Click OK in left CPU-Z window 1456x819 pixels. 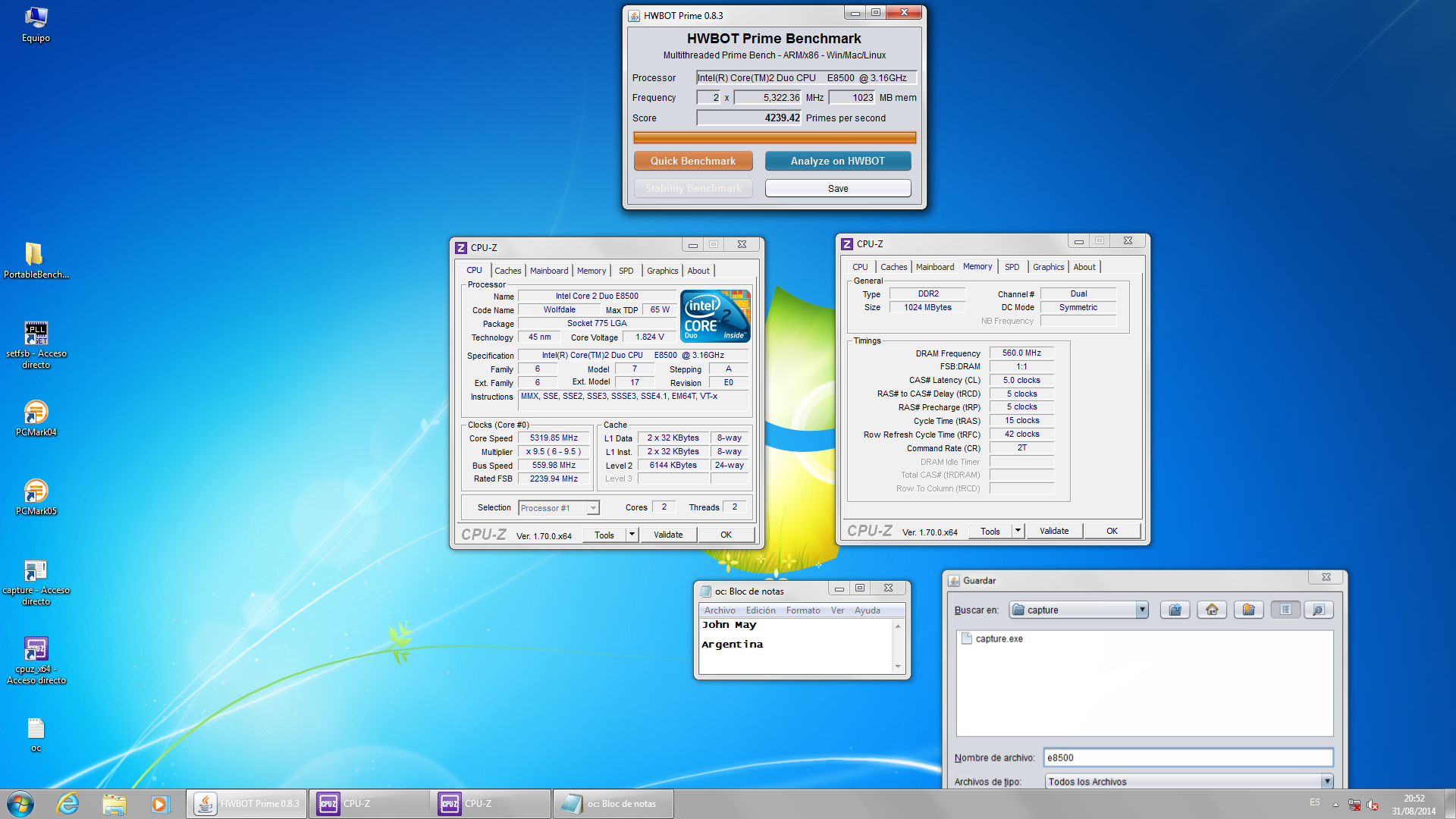726,535
